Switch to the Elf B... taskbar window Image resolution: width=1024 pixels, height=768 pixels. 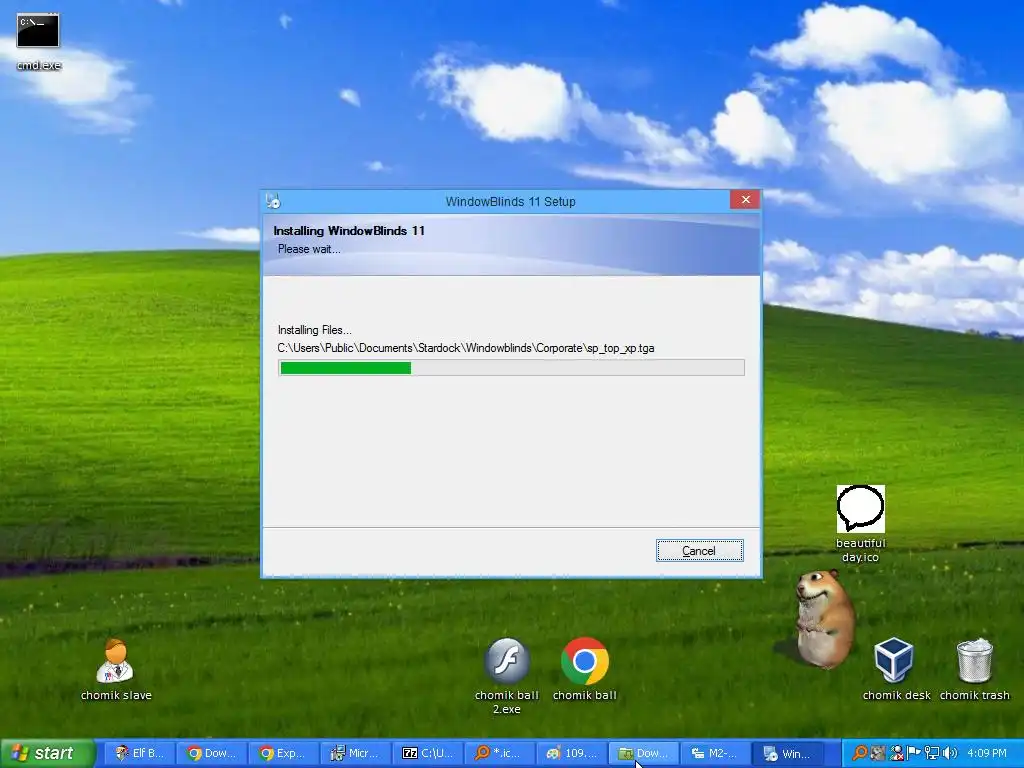tap(140, 753)
